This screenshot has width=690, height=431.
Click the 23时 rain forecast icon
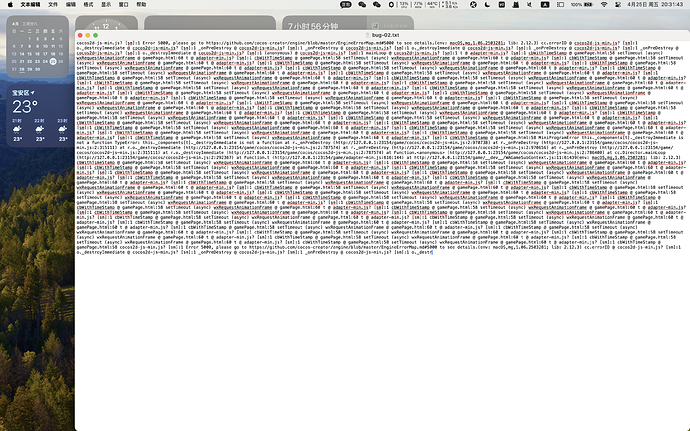pyautogui.click(x=62, y=129)
